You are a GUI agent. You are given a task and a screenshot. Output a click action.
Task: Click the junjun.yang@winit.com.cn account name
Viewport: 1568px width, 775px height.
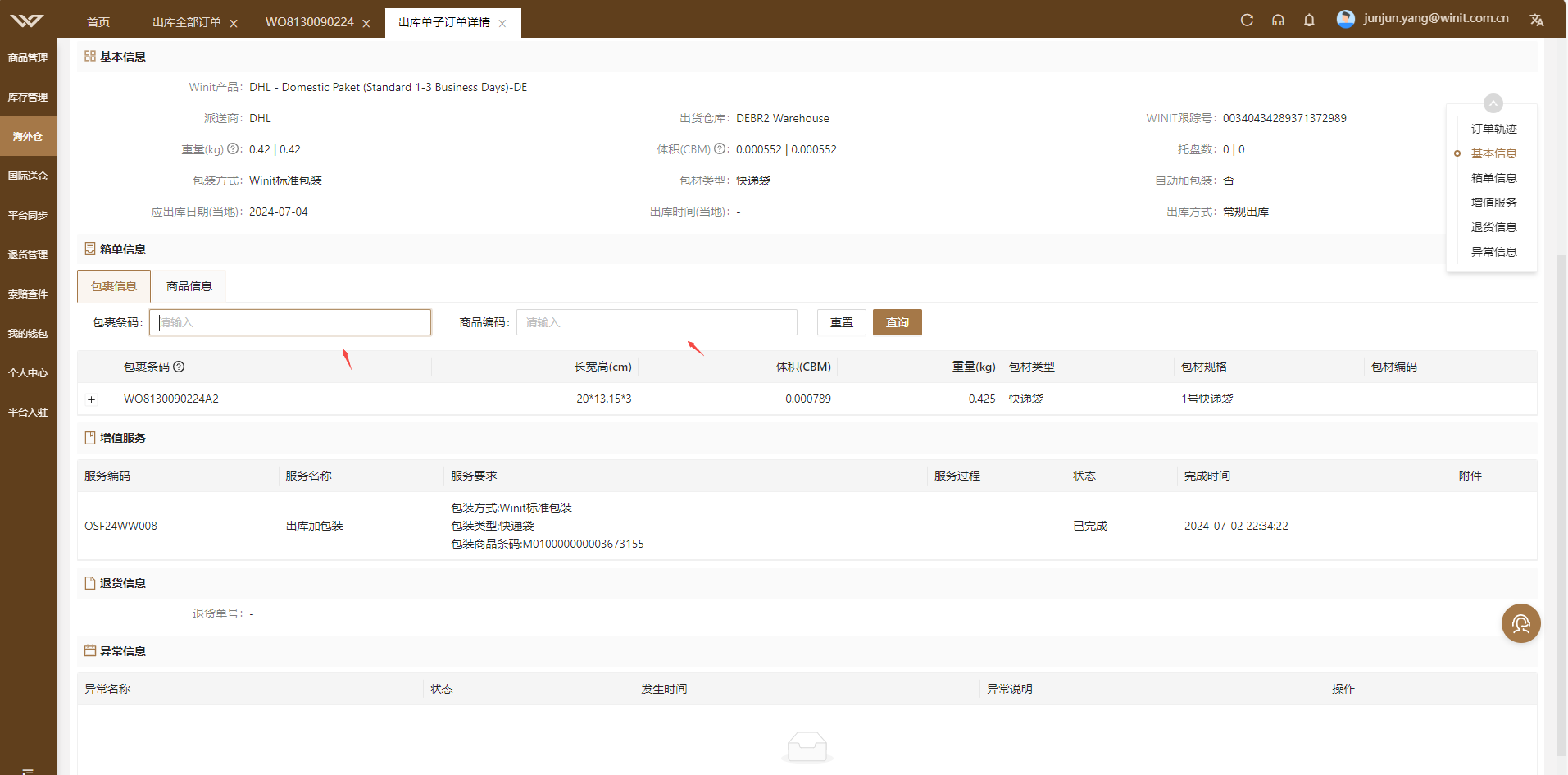[x=1436, y=18]
